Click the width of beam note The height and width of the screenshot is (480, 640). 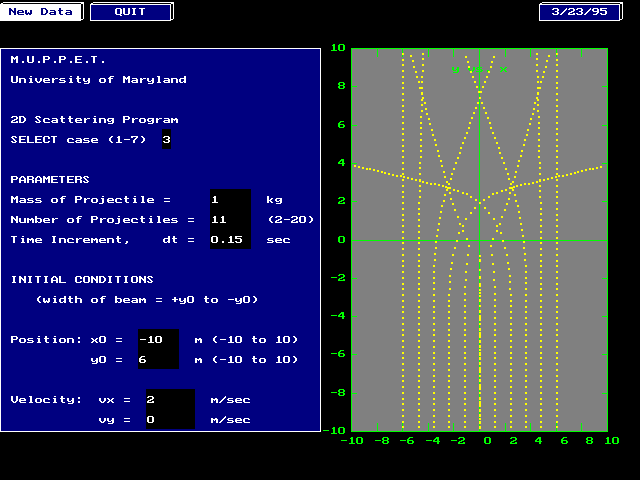point(147,300)
